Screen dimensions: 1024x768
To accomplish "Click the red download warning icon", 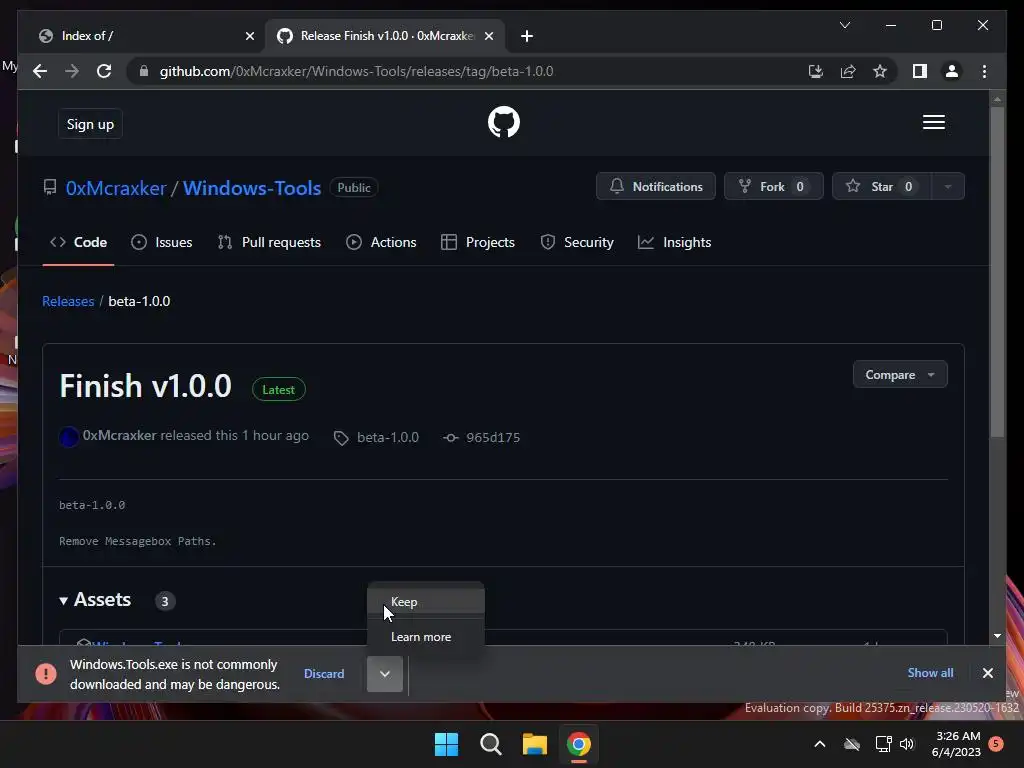I will pyautogui.click(x=46, y=673).
